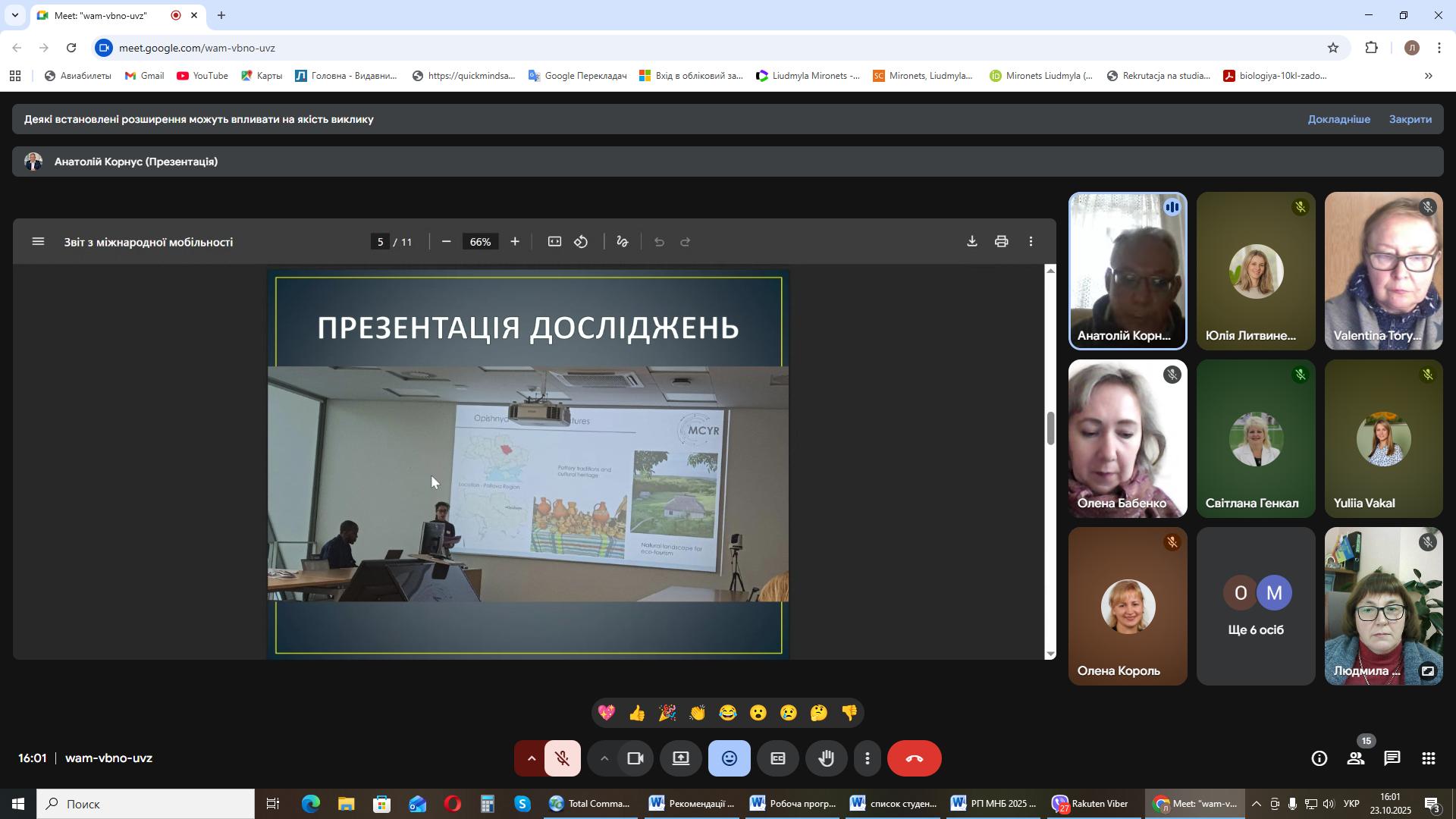The width and height of the screenshot is (1456, 819).
Task: Download the presented PDF document
Action: click(x=971, y=242)
